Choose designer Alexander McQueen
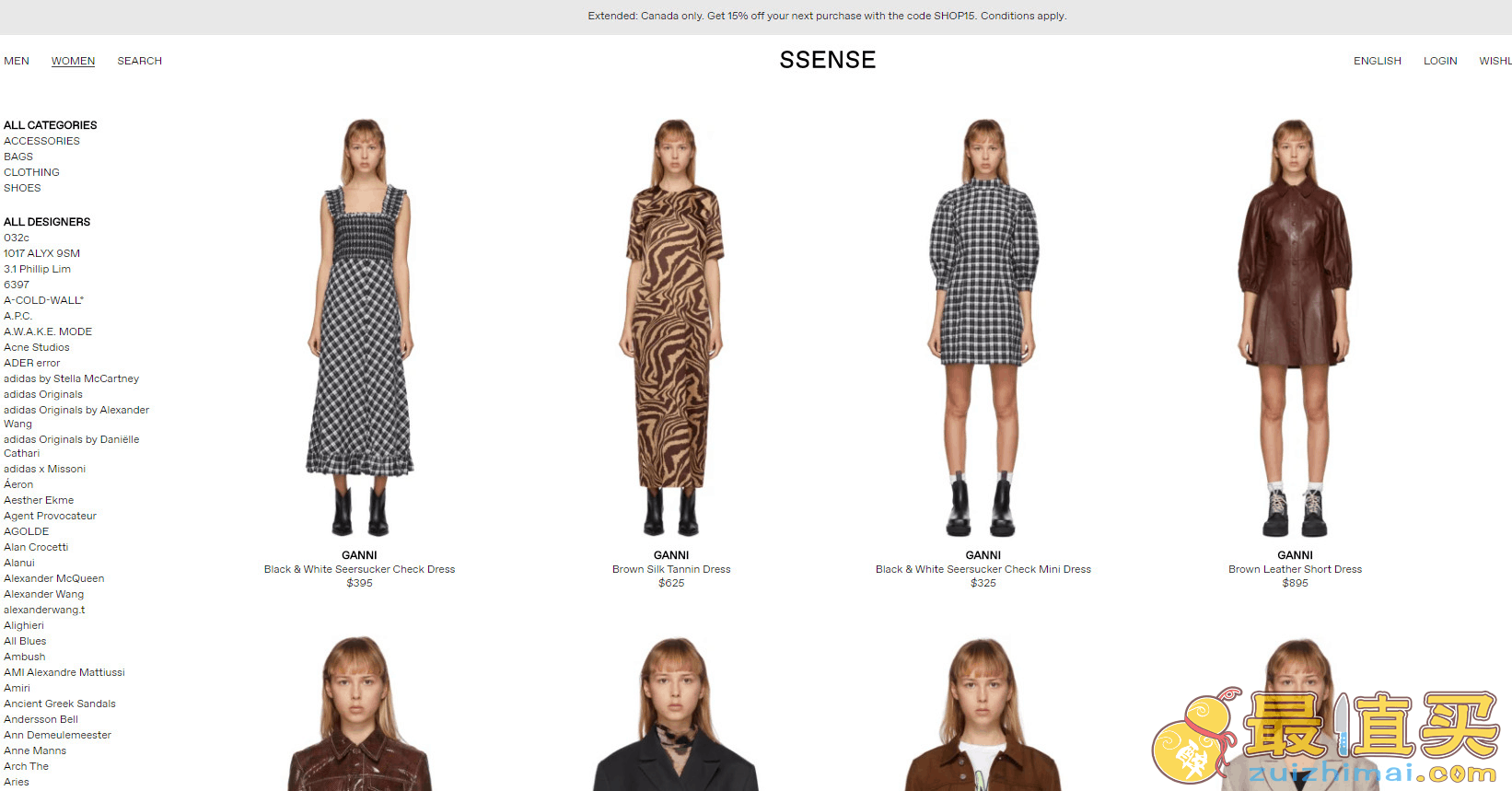 (53, 578)
